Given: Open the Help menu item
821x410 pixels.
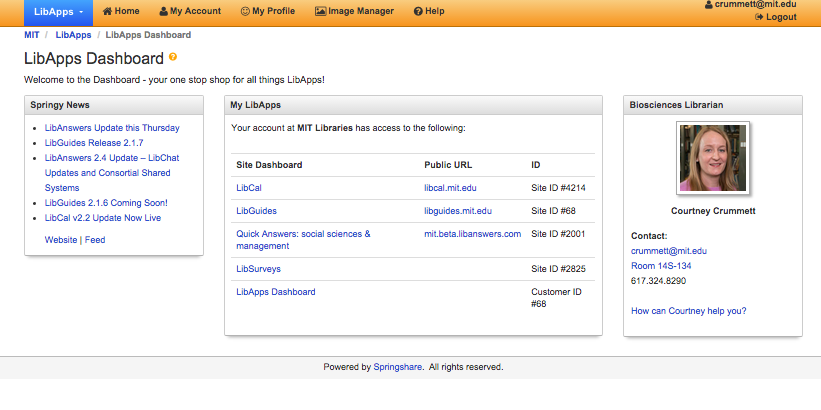Looking at the screenshot, I should pyautogui.click(x=429, y=11).
